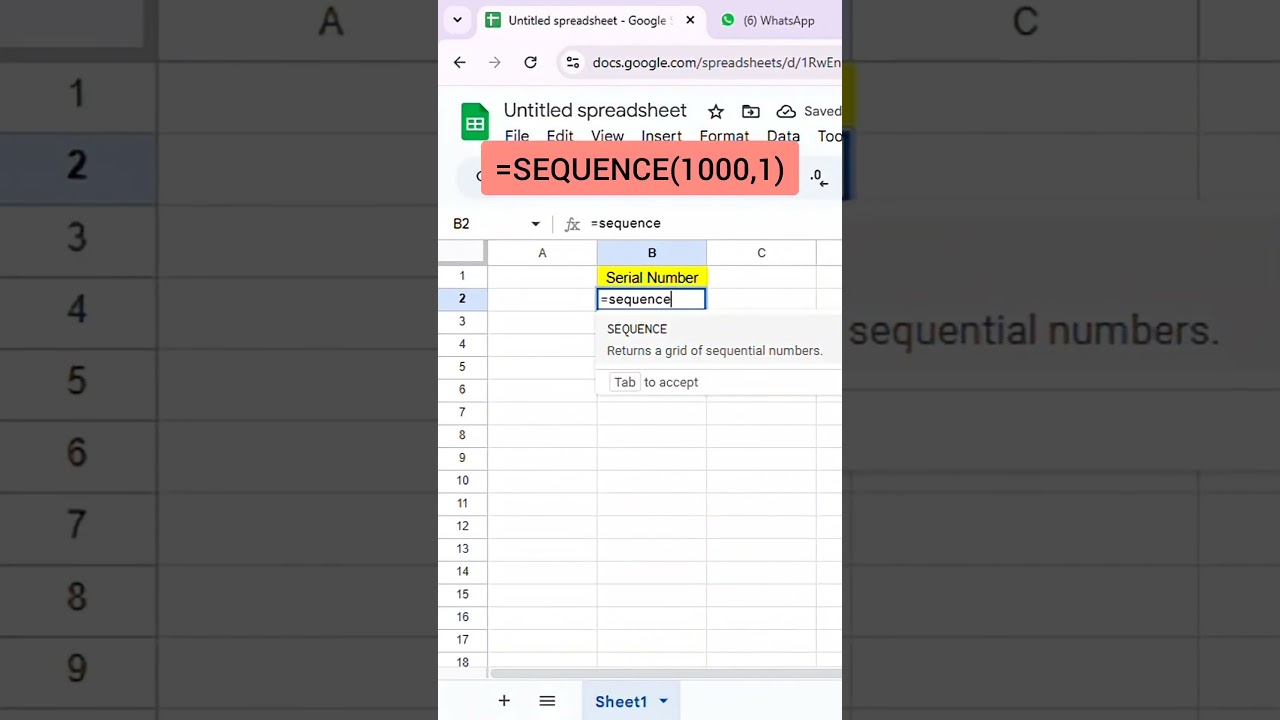
Task: Select row 5 header
Action: pos(462,367)
